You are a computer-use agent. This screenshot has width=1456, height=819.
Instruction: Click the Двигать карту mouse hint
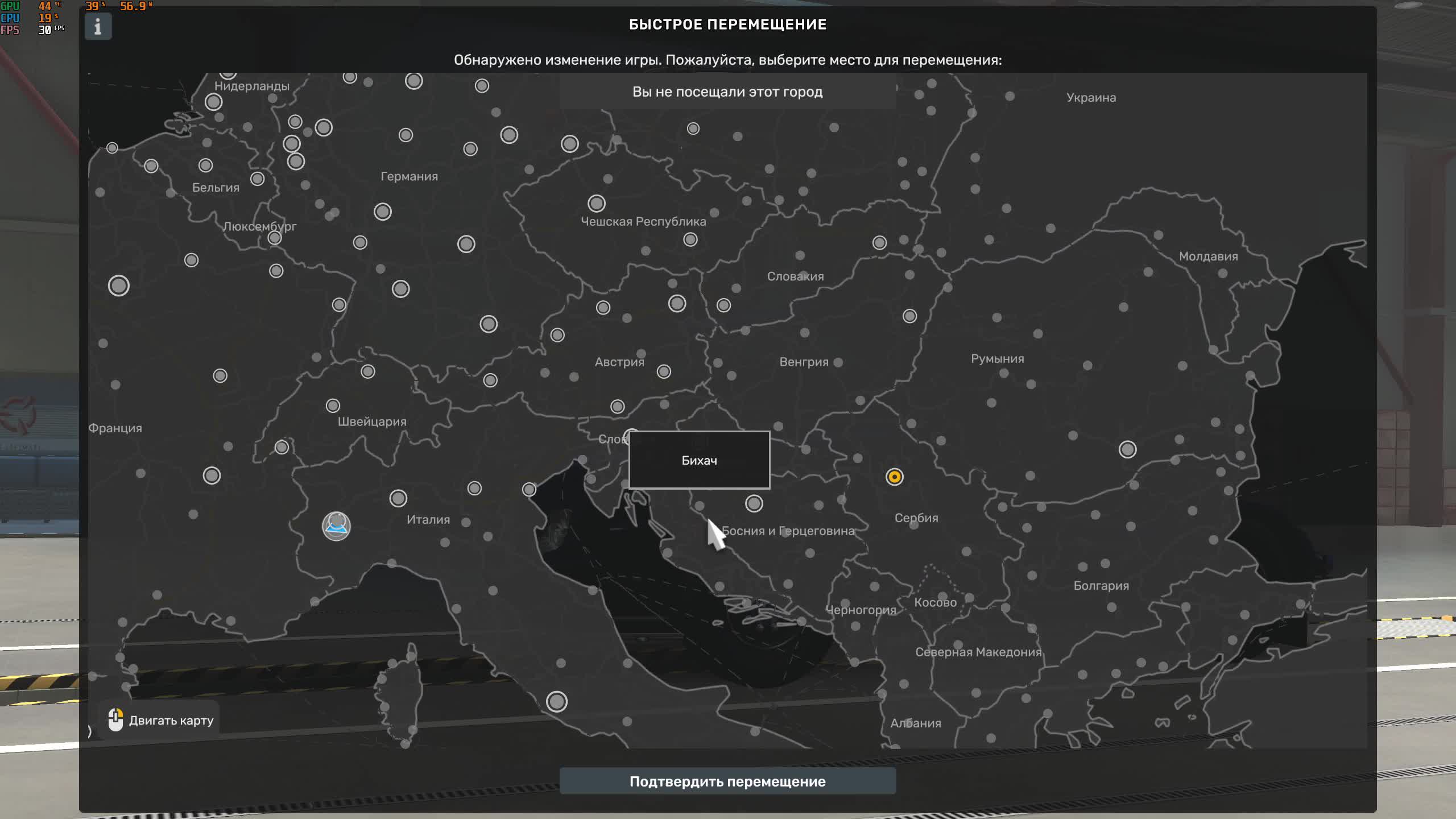click(x=161, y=720)
